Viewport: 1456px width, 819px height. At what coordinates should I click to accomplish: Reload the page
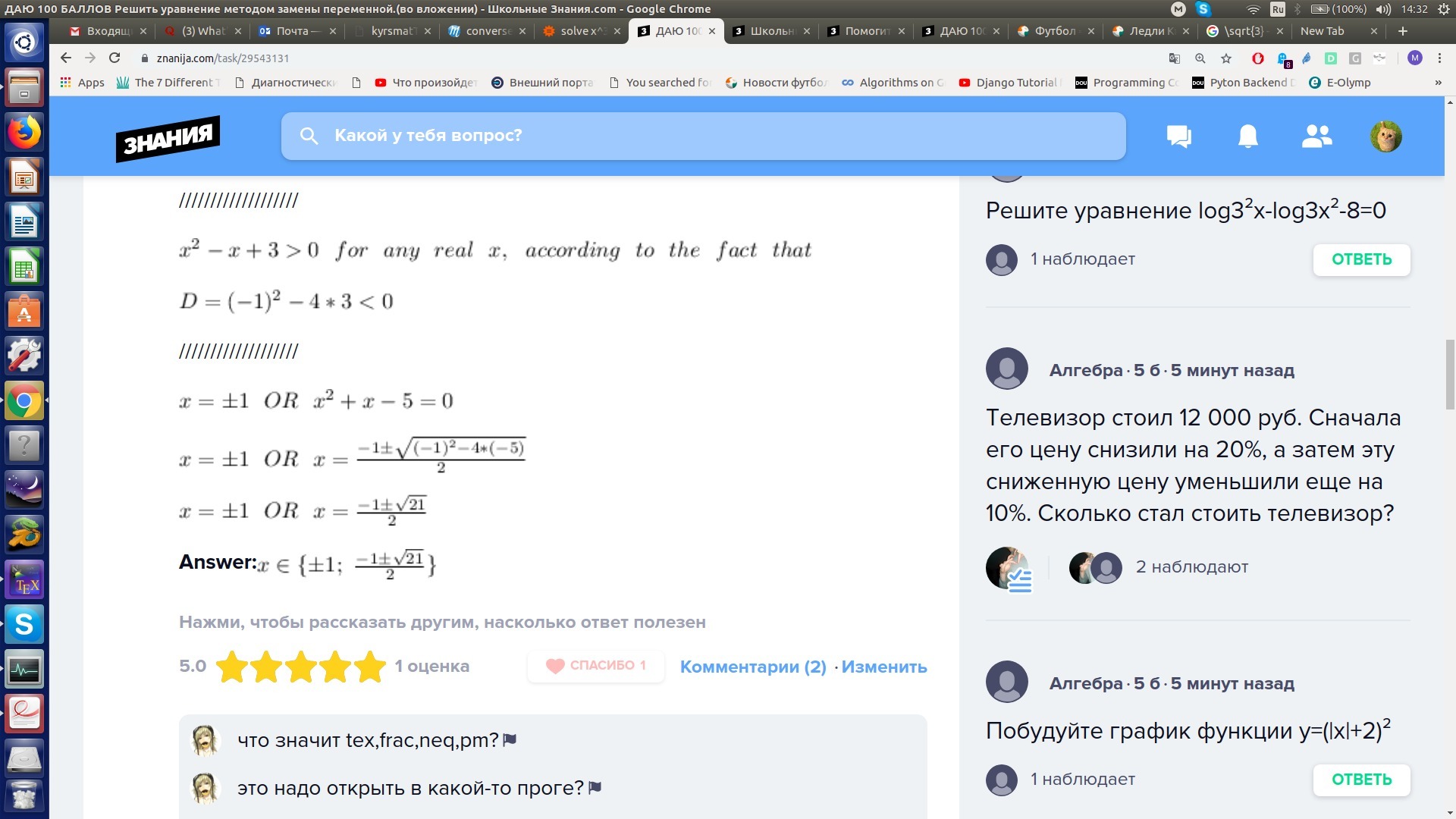tap(115, 58)
